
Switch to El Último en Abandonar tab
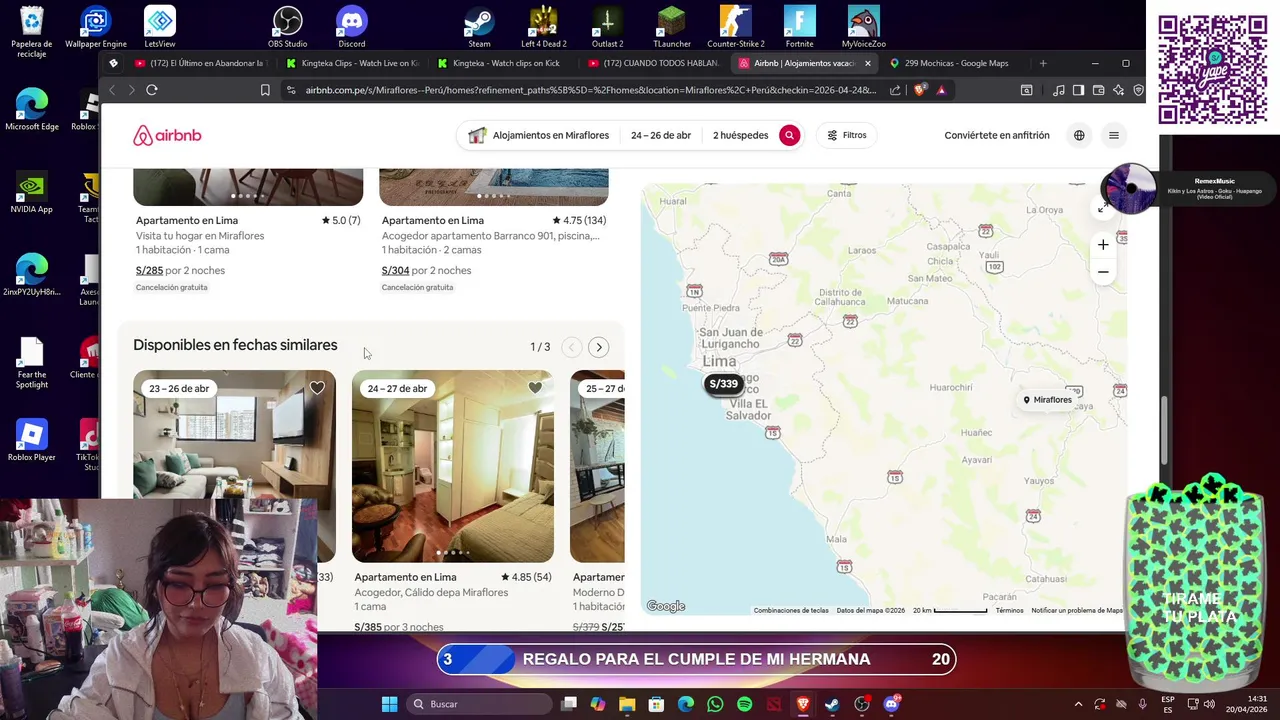click(x=199, y=63)
